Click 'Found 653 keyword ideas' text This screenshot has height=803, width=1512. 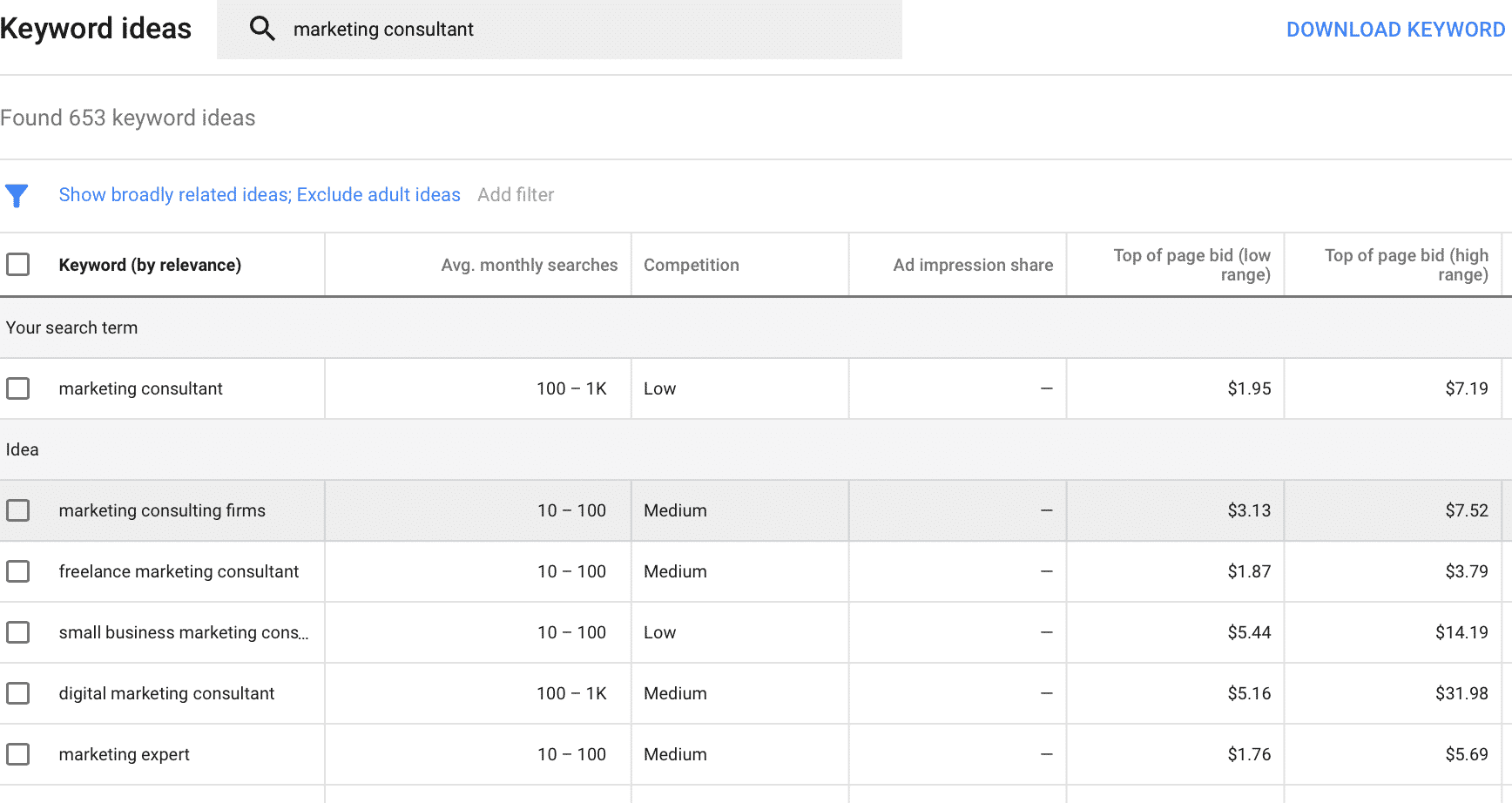pyautogui.click(x=128, y=118)
